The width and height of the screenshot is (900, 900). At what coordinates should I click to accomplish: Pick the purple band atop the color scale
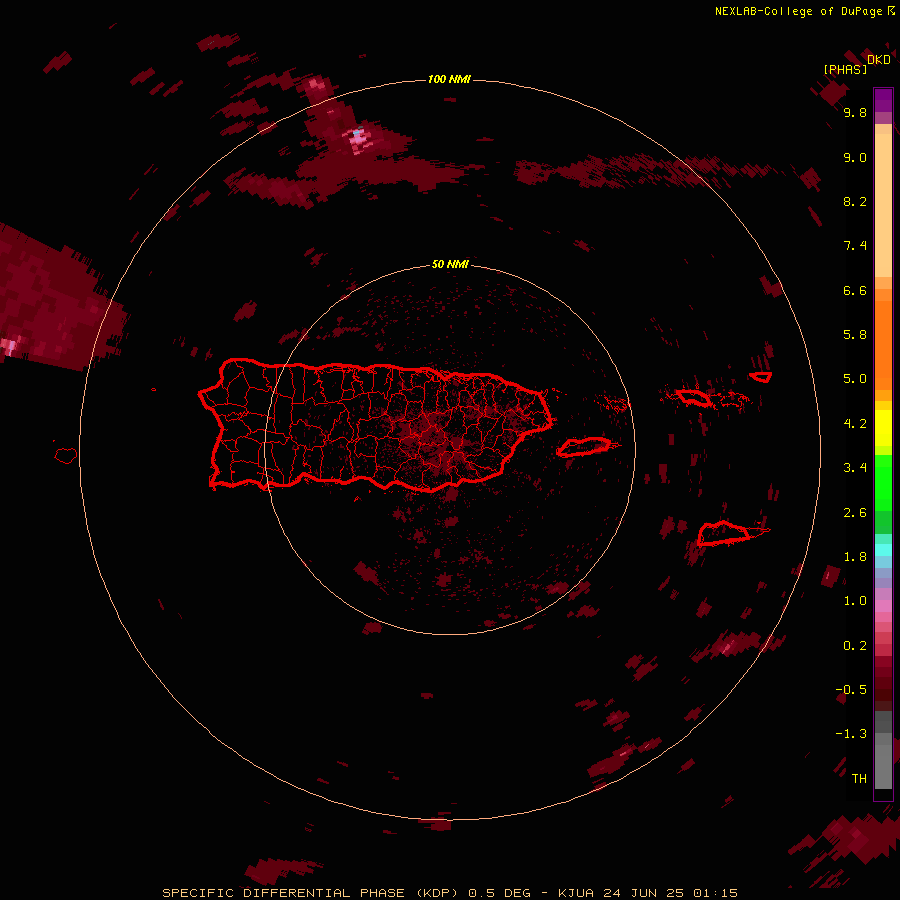(883, 100)
